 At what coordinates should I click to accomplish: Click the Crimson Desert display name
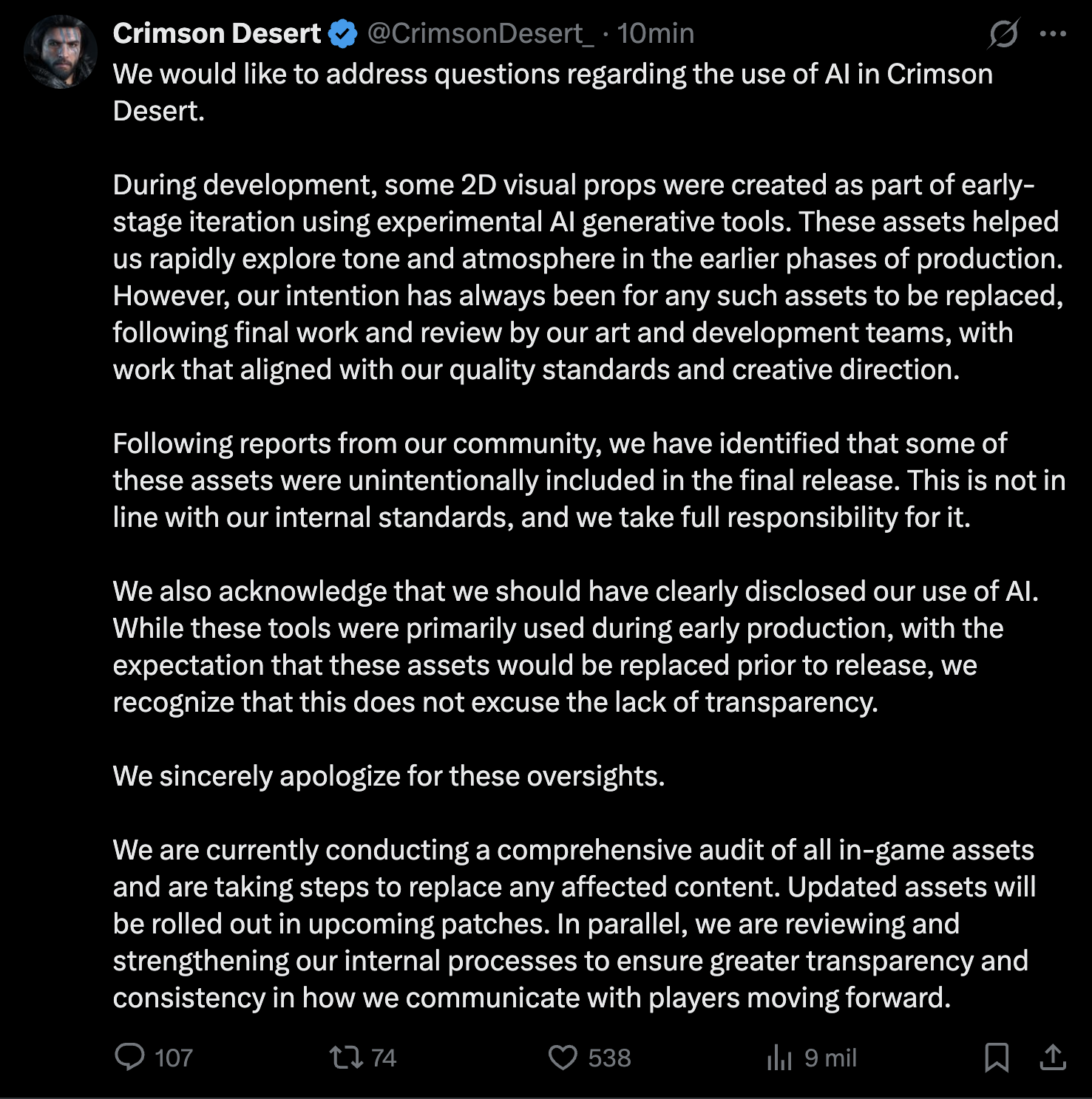(x=217, y=33)
